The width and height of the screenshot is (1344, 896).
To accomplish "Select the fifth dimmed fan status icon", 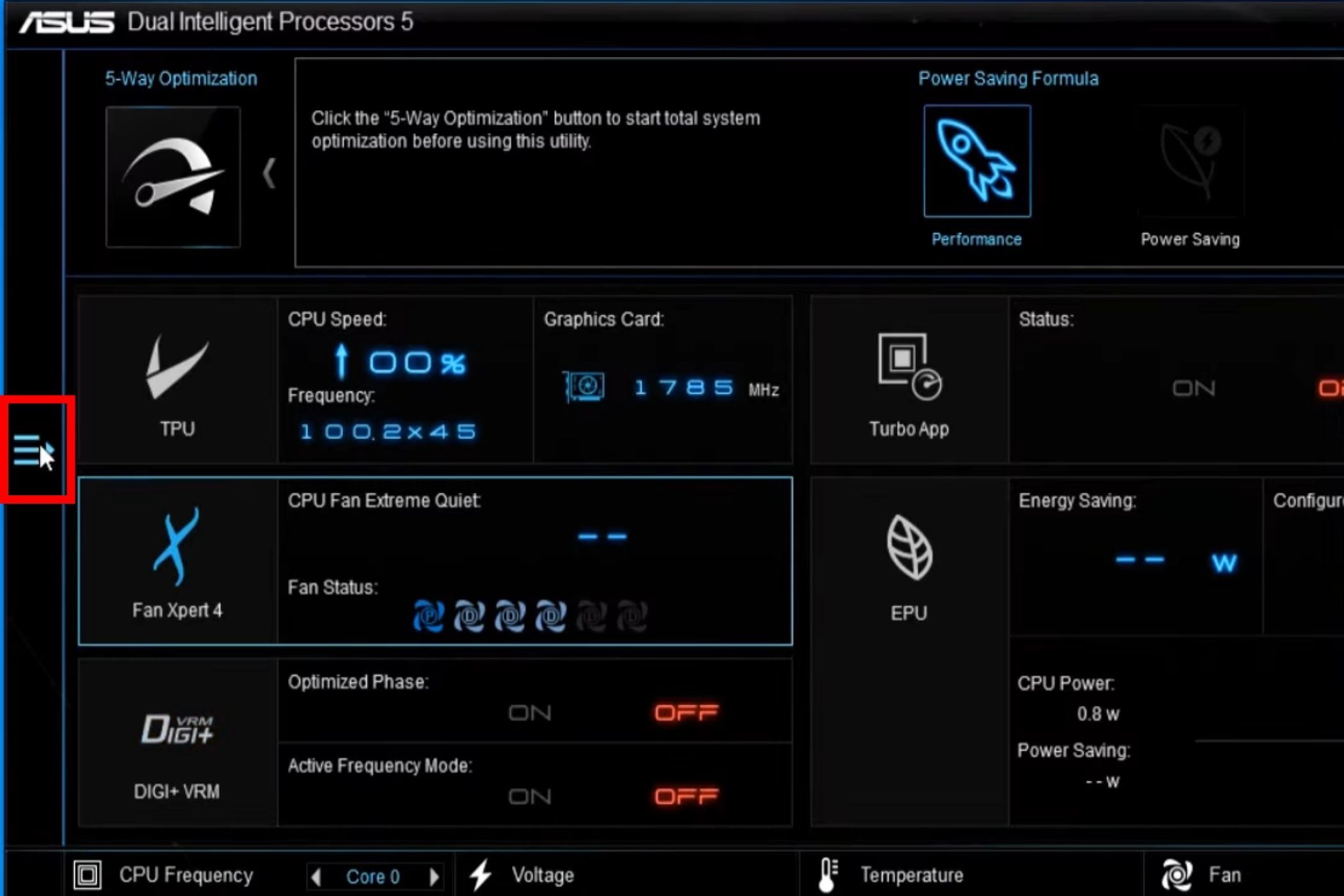I will tap(591, 616).
